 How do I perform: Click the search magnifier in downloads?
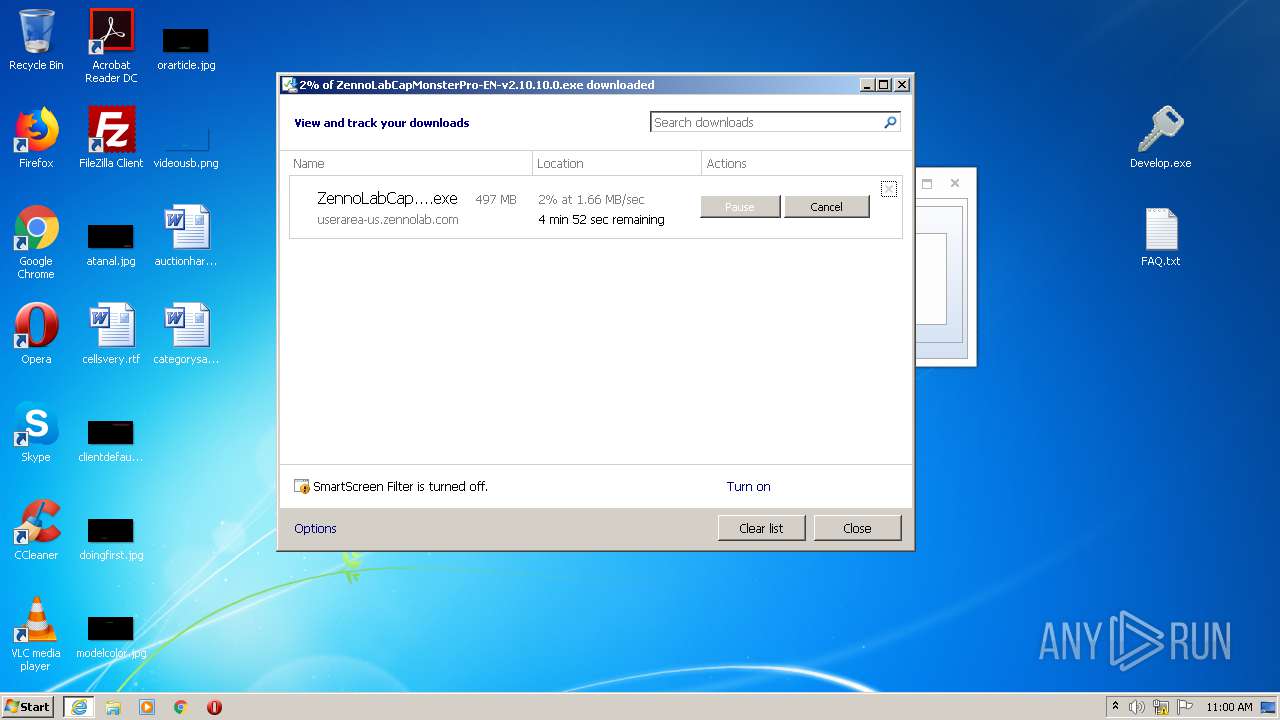pyautogui.click(x=890, y=122)
